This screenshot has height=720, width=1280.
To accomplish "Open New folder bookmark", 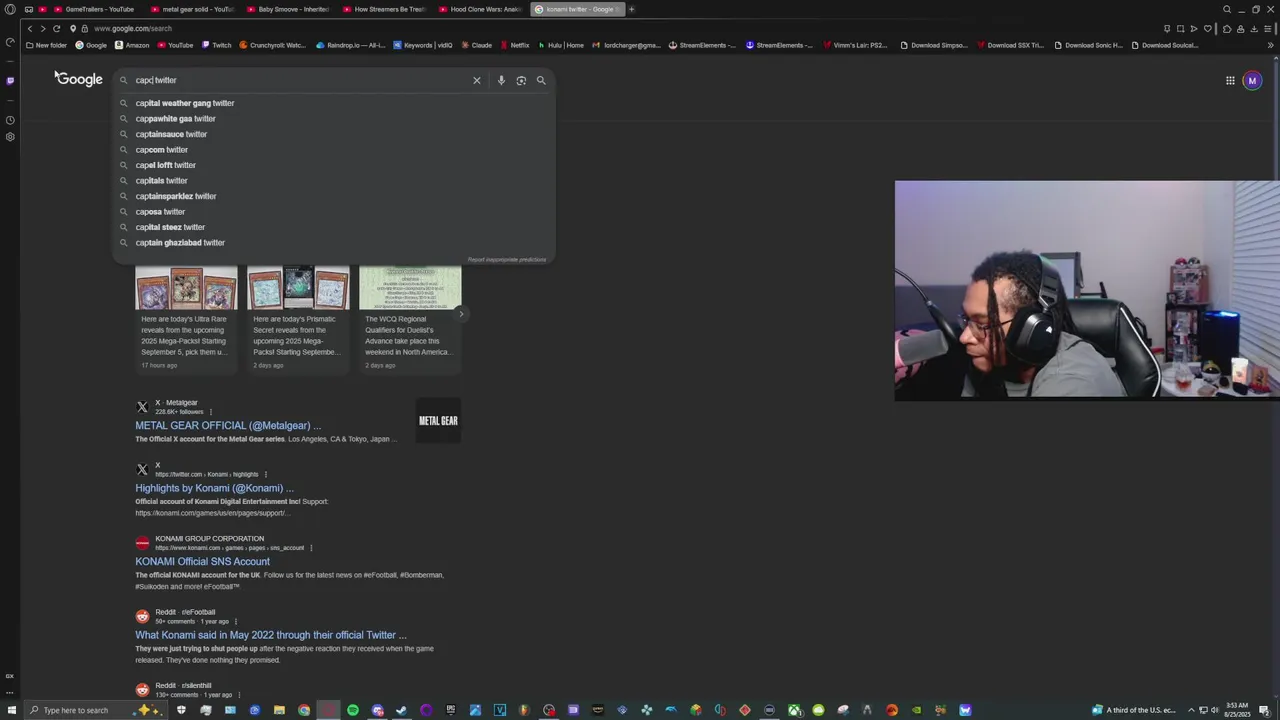I will (x=46, y=45).
